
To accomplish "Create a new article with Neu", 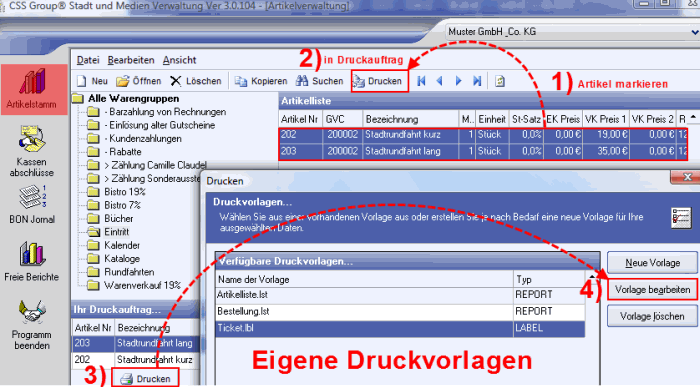I will click(92, 81).
